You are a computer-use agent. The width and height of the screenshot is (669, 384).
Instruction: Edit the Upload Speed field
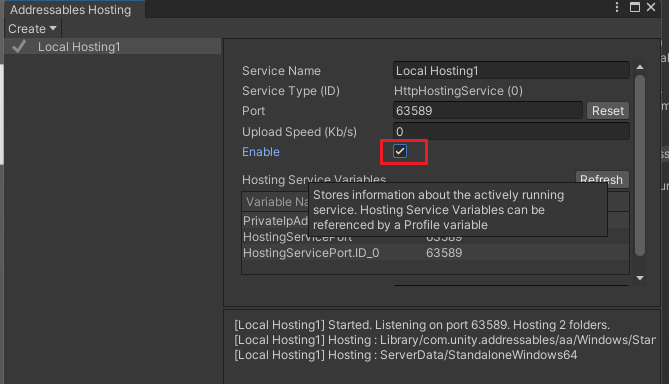[511, 131]
